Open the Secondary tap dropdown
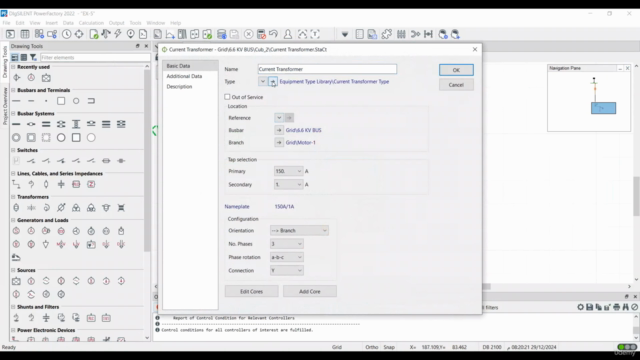This screenshot has height=360, width=640. pos(299,184)
